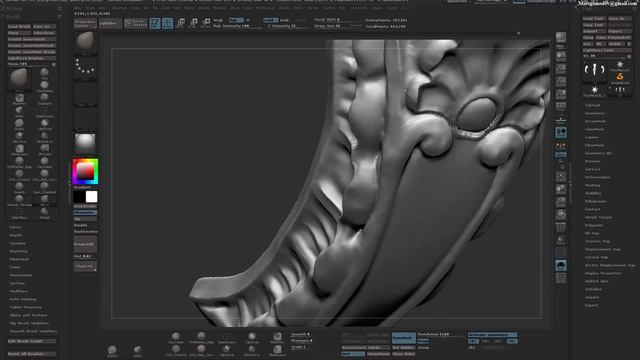Expand the Auto Masking section in Brush palette
This screenshot has height=360, width=640.
click(x=23, y=299)
